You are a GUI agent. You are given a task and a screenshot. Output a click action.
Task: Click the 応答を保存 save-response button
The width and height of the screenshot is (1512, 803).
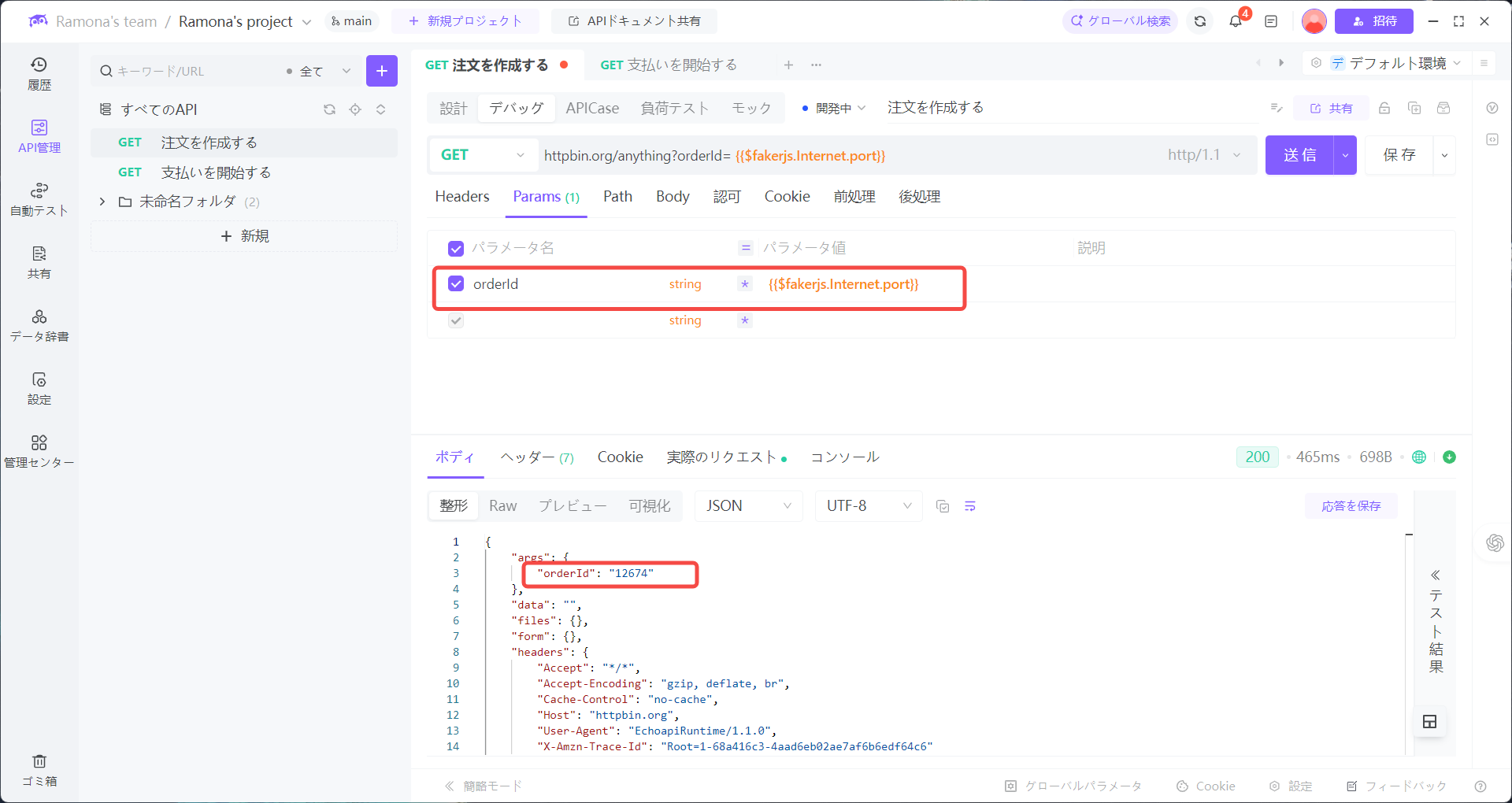click(x=1351, y=506)
